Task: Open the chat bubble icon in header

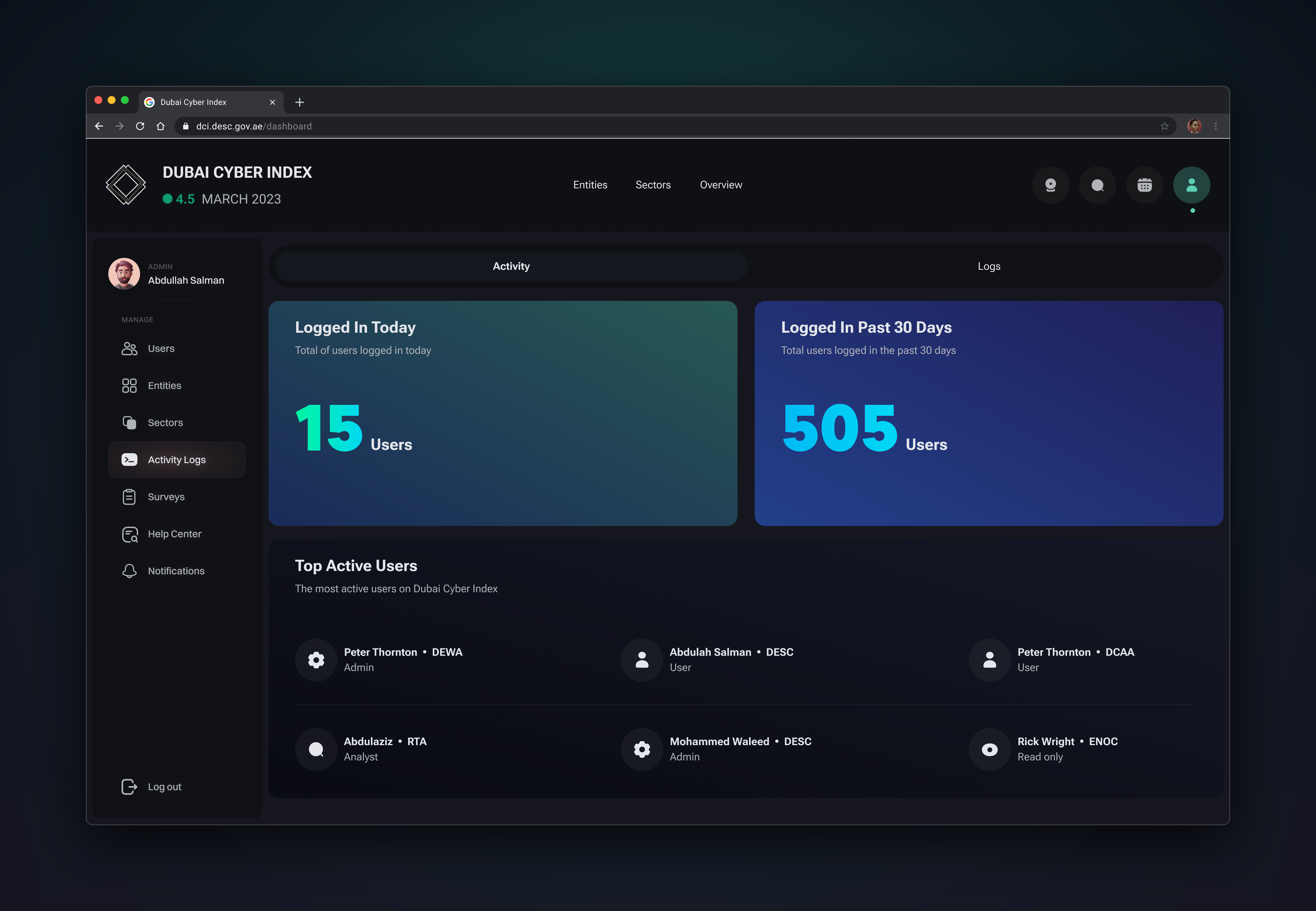Action: click(1097, 185)
